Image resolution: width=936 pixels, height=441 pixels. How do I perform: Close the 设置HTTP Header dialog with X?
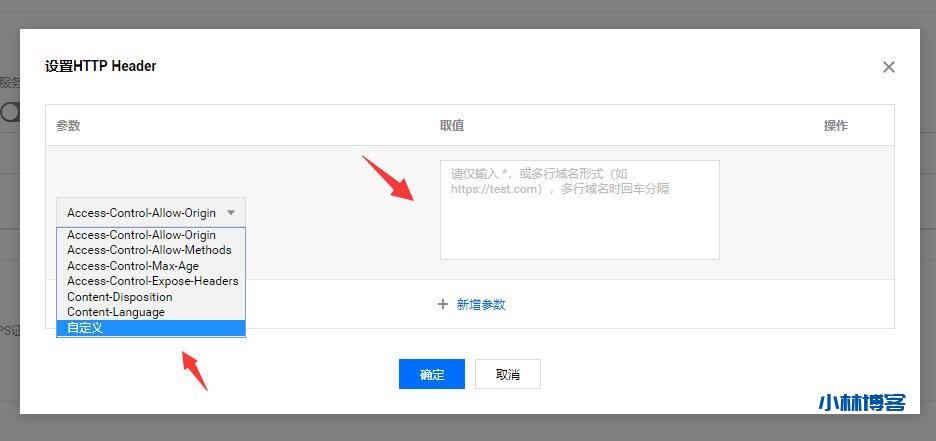tap(888, 67)
